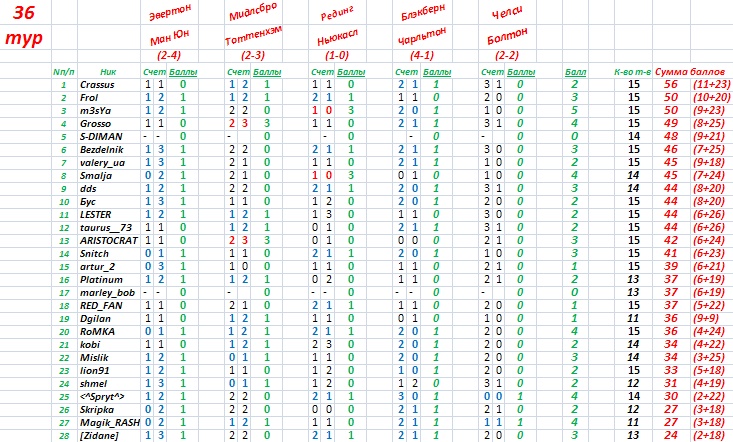Image resolution: width=733 pixels, height=442 pixels.
Task: Select the total score 56 cell
Action: pyautogui.click(x=672, y=86)
